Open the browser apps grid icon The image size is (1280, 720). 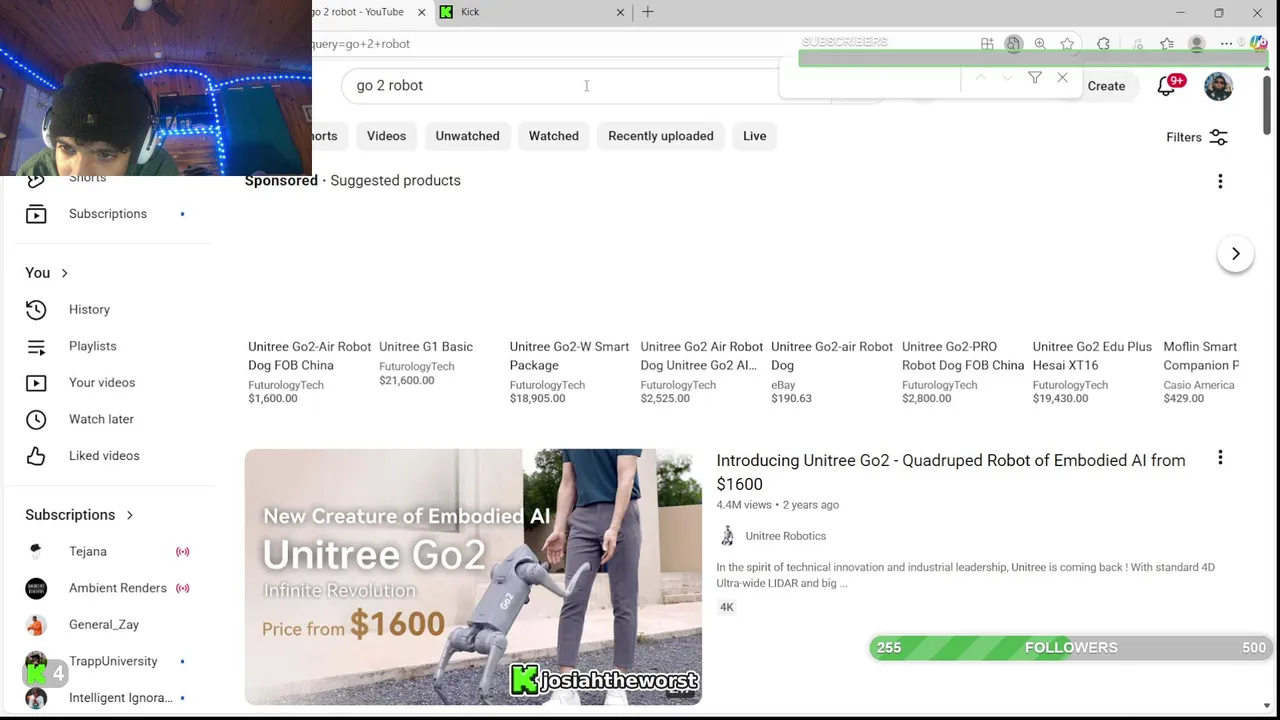click(x=987, y=44)
